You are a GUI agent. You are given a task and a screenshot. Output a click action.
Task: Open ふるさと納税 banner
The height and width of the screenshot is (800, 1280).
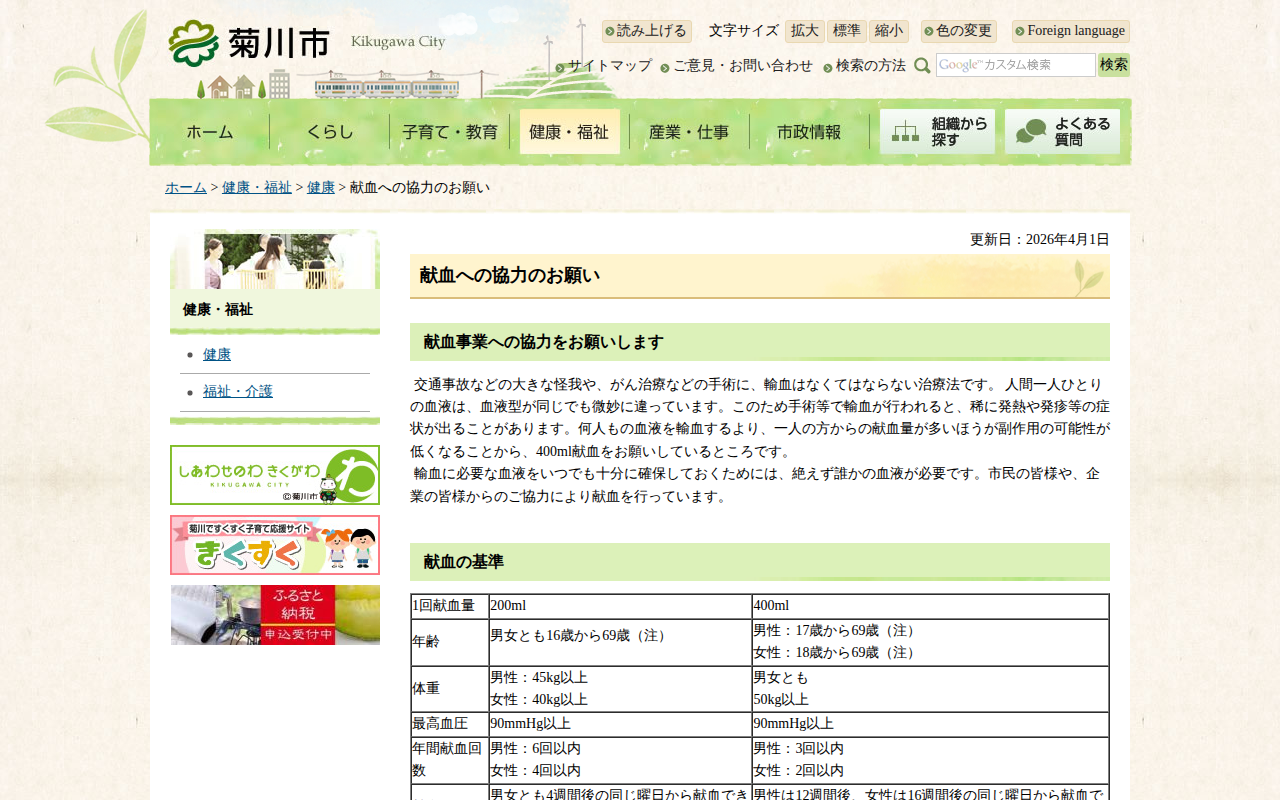point(275,615)
